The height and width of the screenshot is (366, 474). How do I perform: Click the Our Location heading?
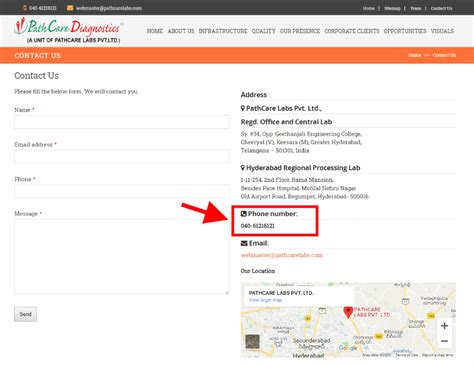pyautogui.click(x=258, y=271)
